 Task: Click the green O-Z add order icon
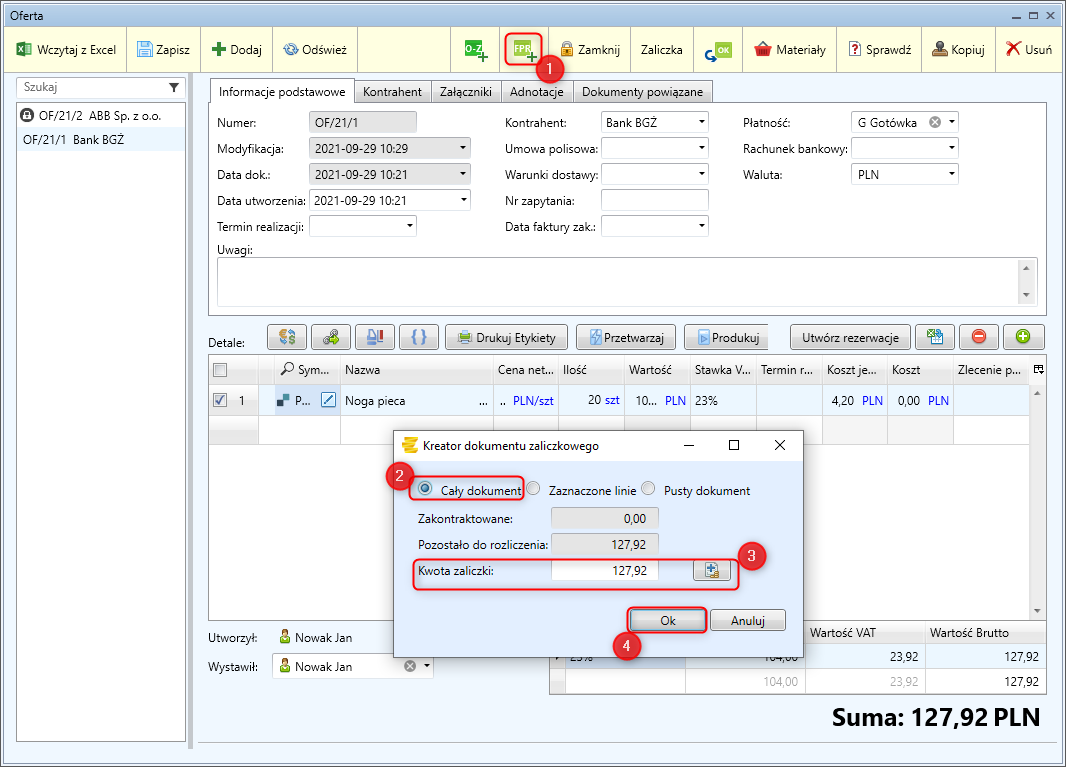(475, 49)
